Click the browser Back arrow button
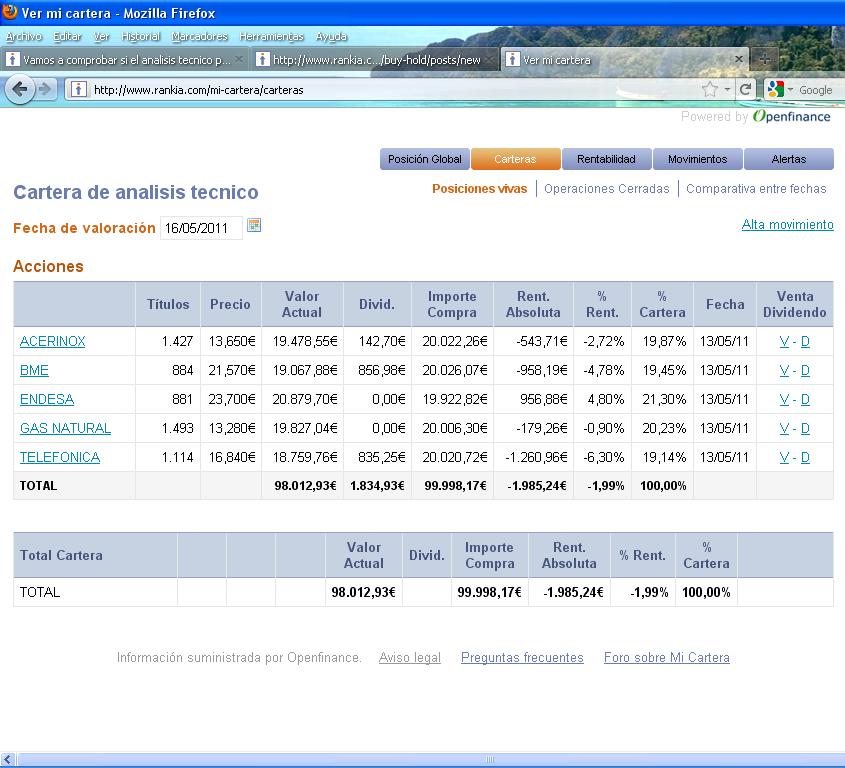Screen dimensions: 845x768 pos(20,89)
